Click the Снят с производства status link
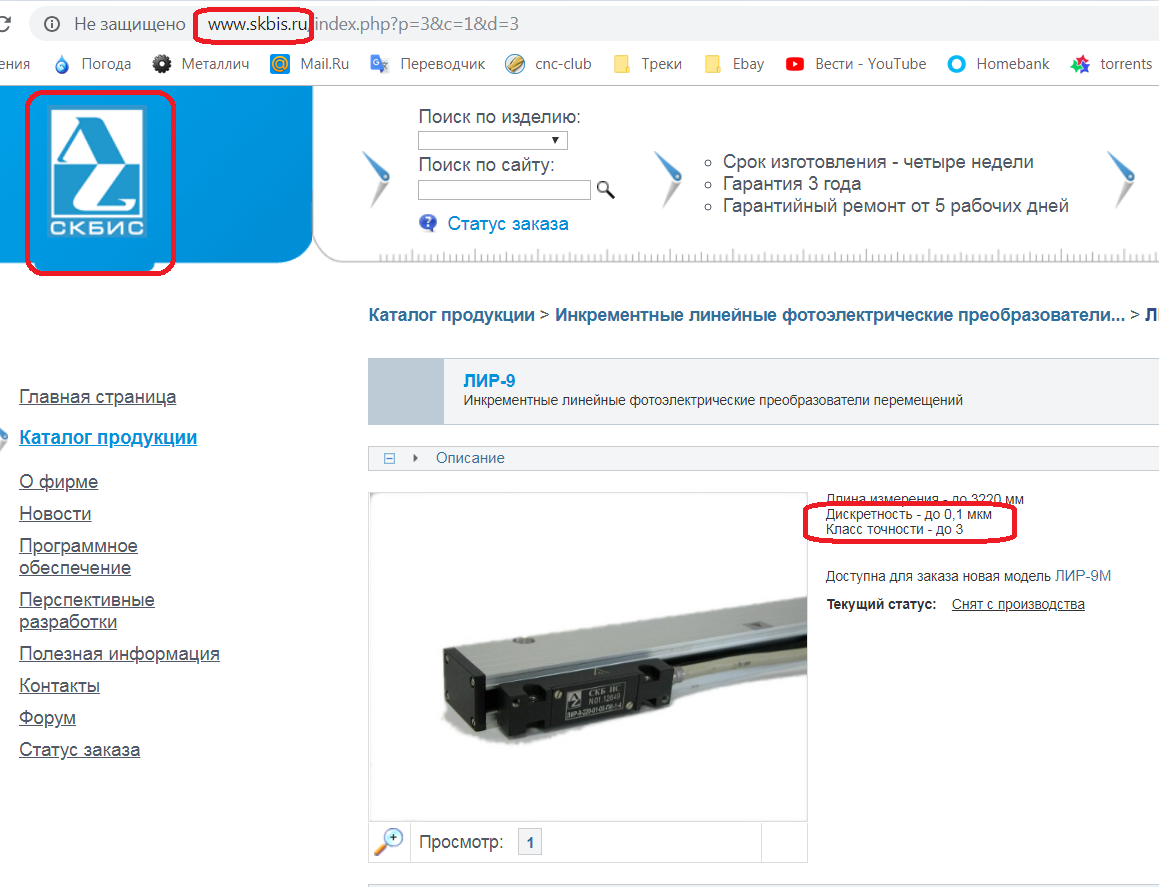 click(x=1018, y=605)
